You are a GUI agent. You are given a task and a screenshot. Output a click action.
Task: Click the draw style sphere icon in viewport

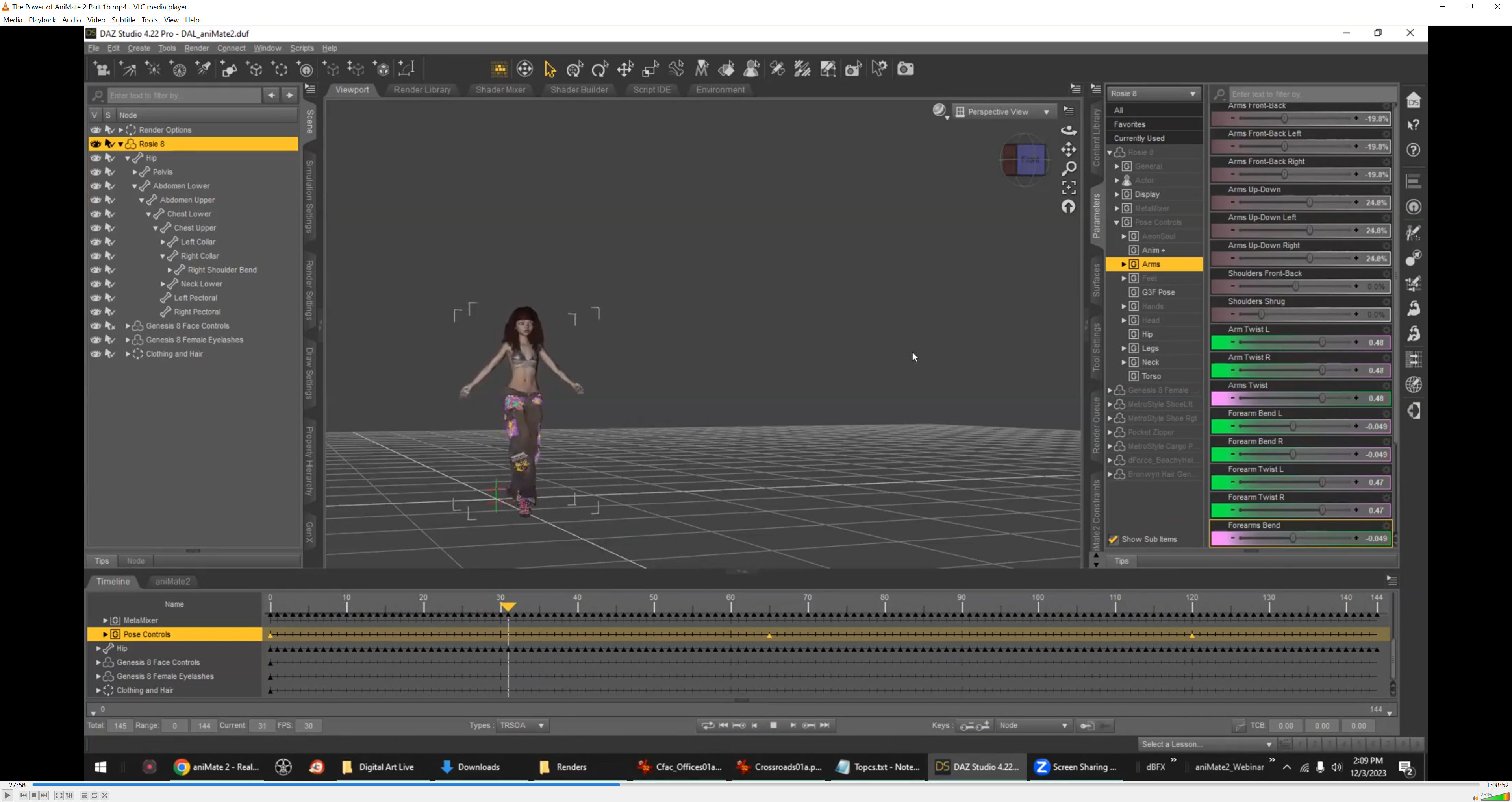coord(940,111)
